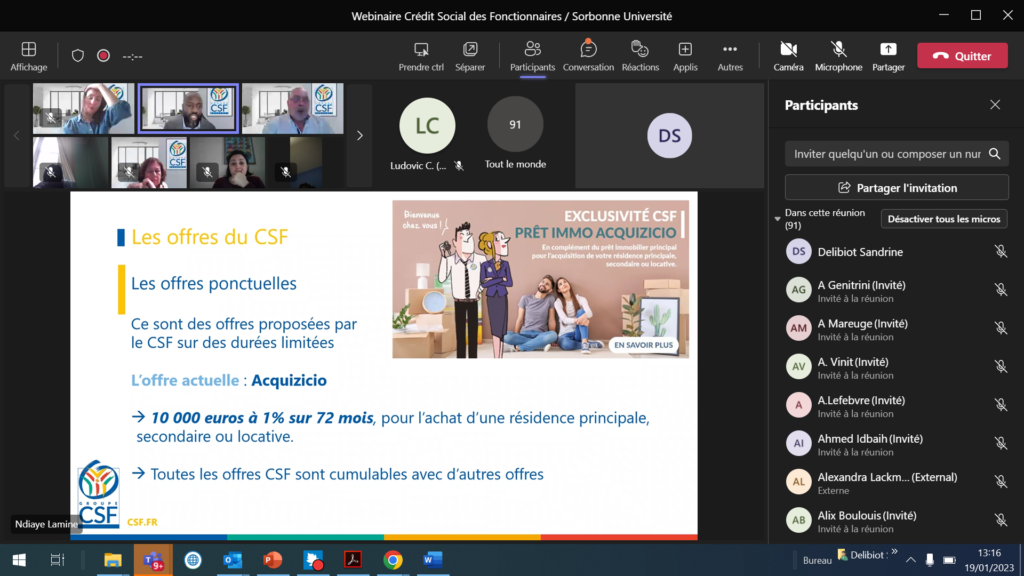Click the invite someone search field

click(x=886, y=154)
